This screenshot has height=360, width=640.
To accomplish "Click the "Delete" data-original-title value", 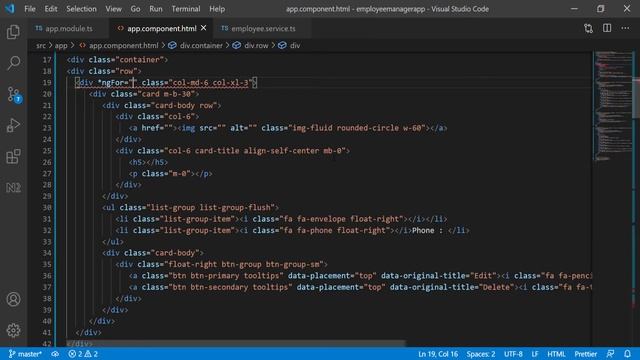I will [x=496, y=287].
